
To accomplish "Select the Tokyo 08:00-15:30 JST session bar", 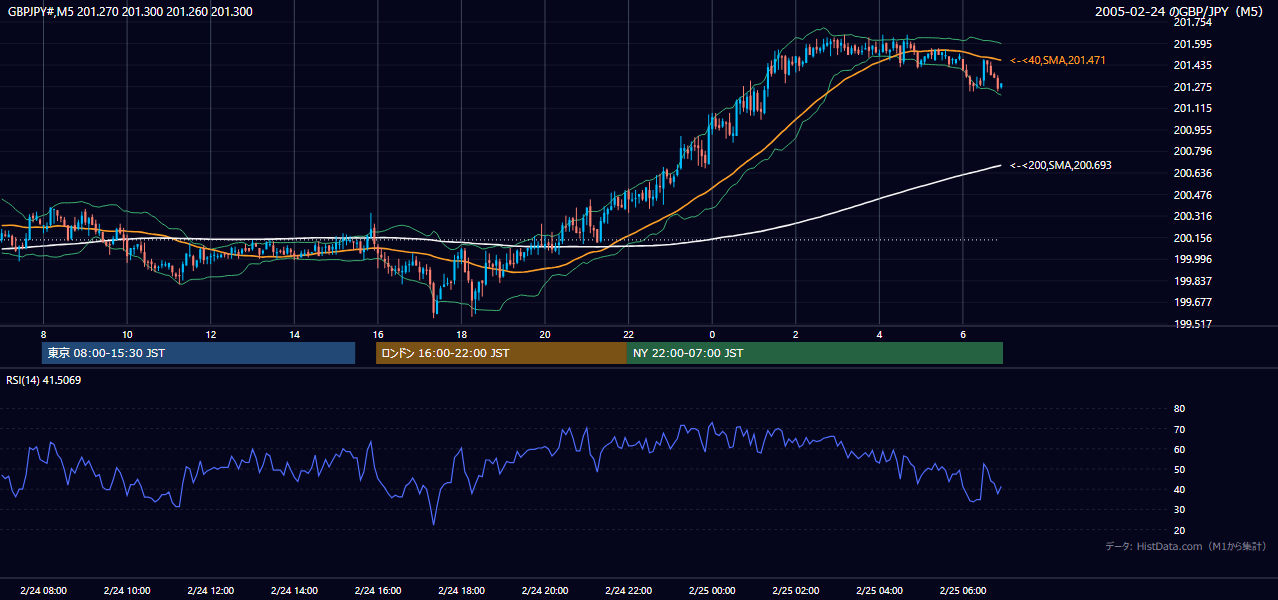I will click(199, 353).
